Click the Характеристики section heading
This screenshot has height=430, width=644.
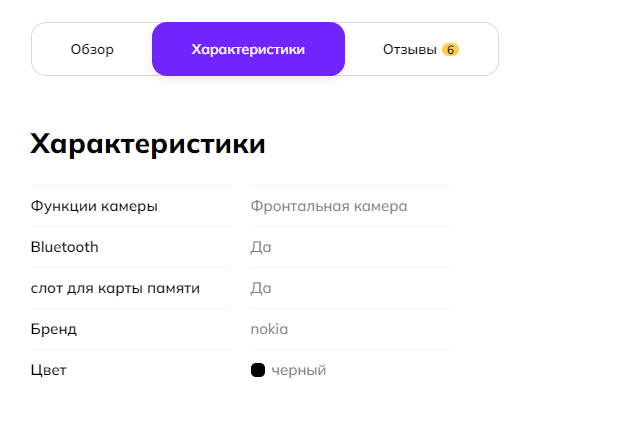click(148, 144)
